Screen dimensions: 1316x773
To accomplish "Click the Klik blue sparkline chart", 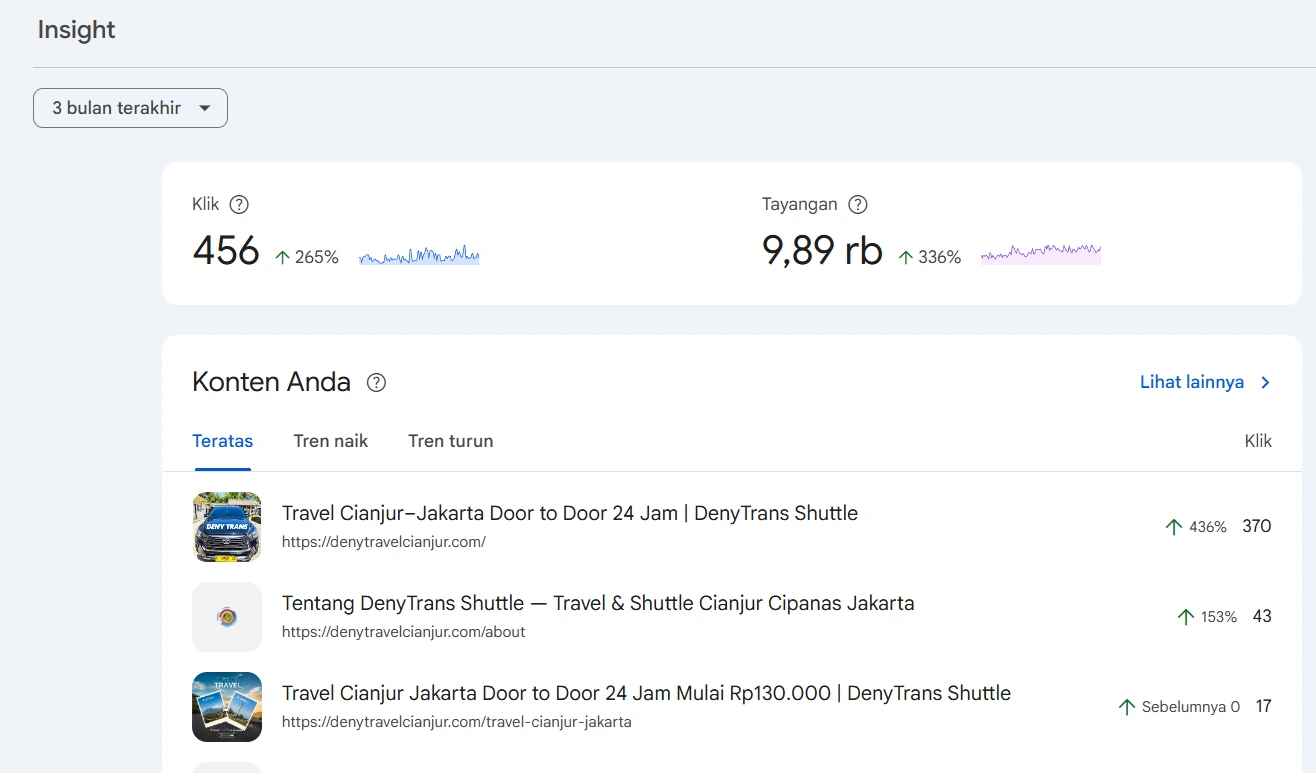I will point(419,255).
